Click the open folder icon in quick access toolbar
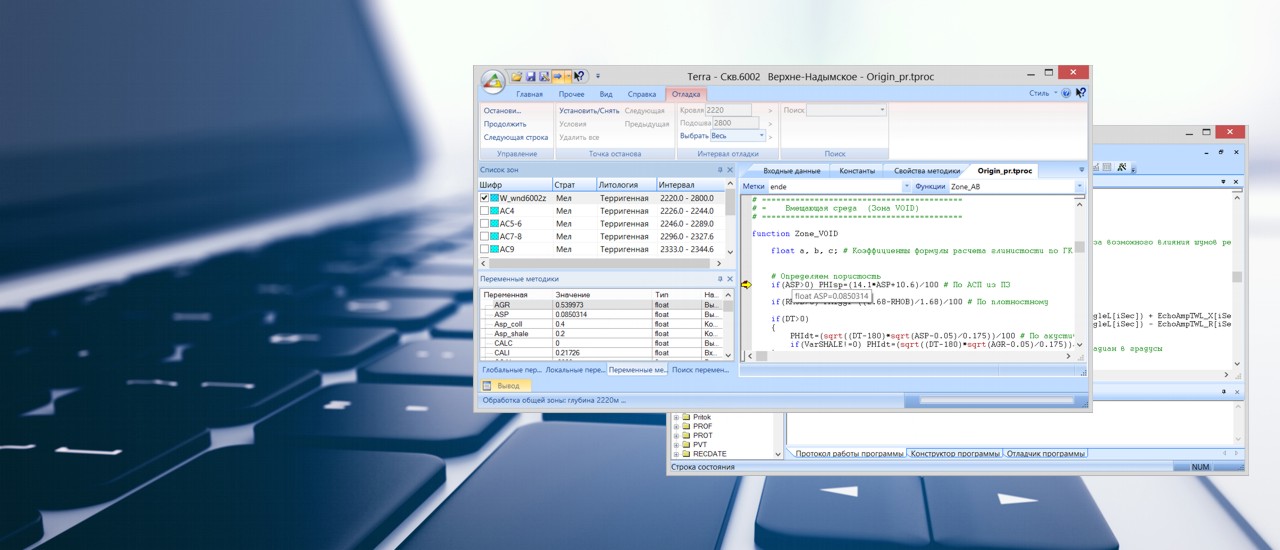 pyautogui.click(x=517, y=76)
